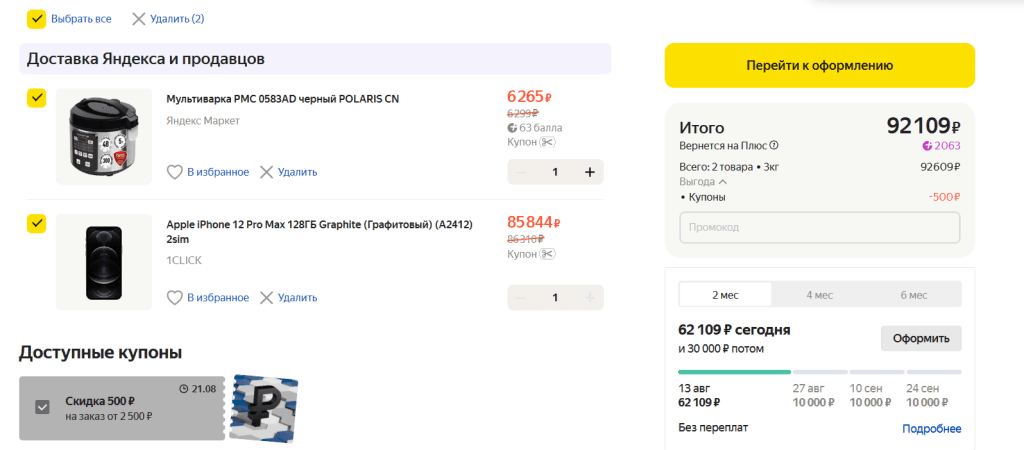Click coupon scissors icon under iPhone price
This screenshot has width=1024, height=450.
click(x=547, y=254)
